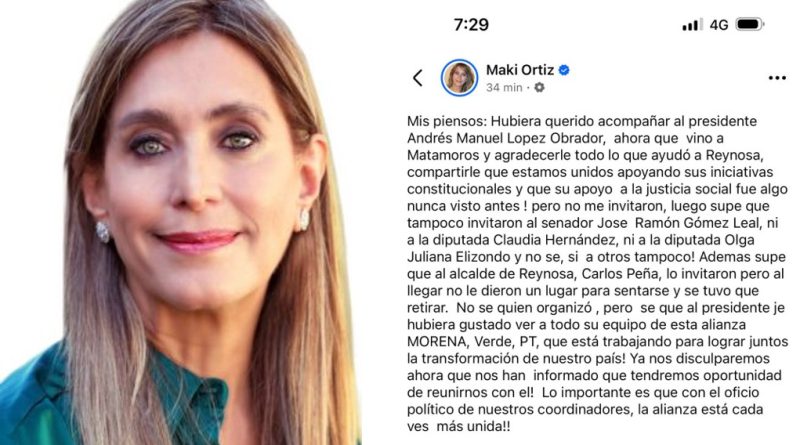This screenshot has width=800, height=445.
Task: Tap the back arrow icon
Action: pyautogui.click(x=418, y=78)
